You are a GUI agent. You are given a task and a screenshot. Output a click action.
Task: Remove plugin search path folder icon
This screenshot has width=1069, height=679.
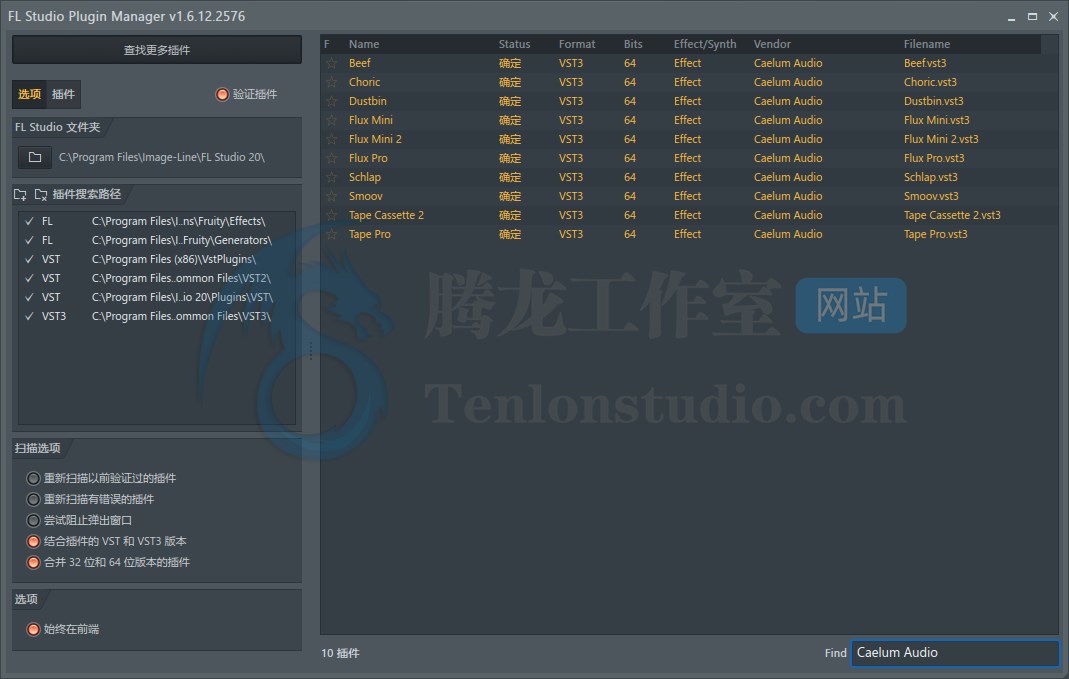point(41,194)
